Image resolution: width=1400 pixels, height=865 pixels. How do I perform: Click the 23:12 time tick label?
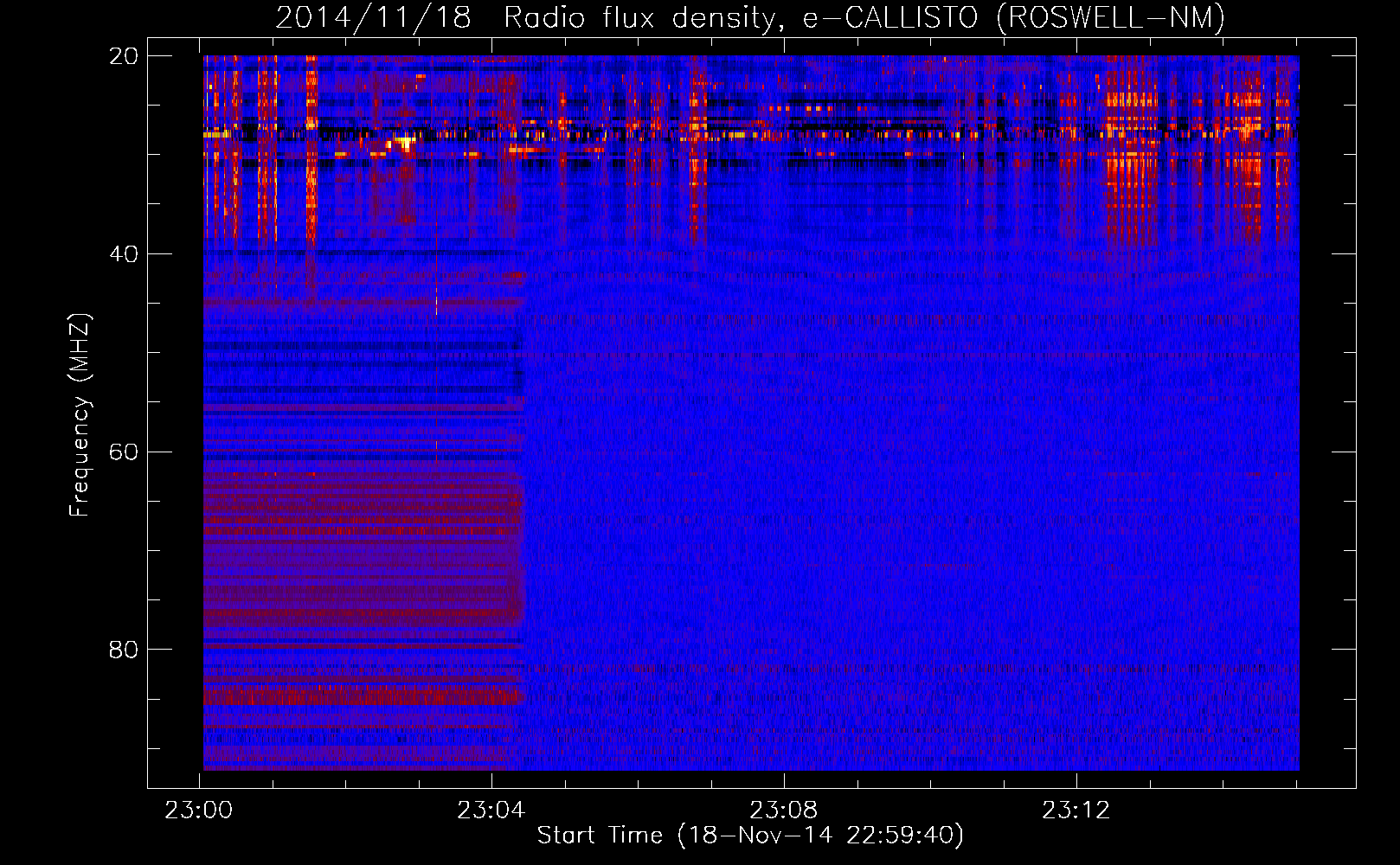(x=1076, y=811)
